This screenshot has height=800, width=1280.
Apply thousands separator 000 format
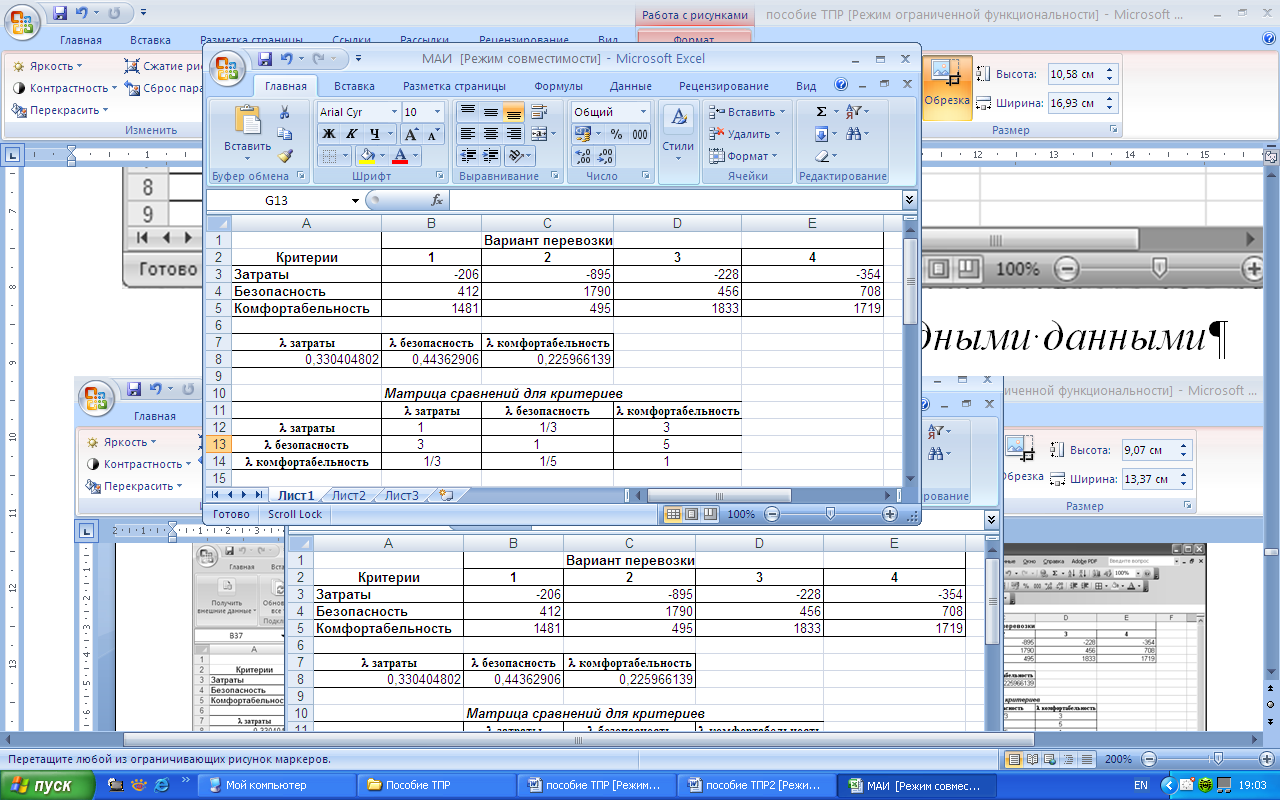(639, 134)
